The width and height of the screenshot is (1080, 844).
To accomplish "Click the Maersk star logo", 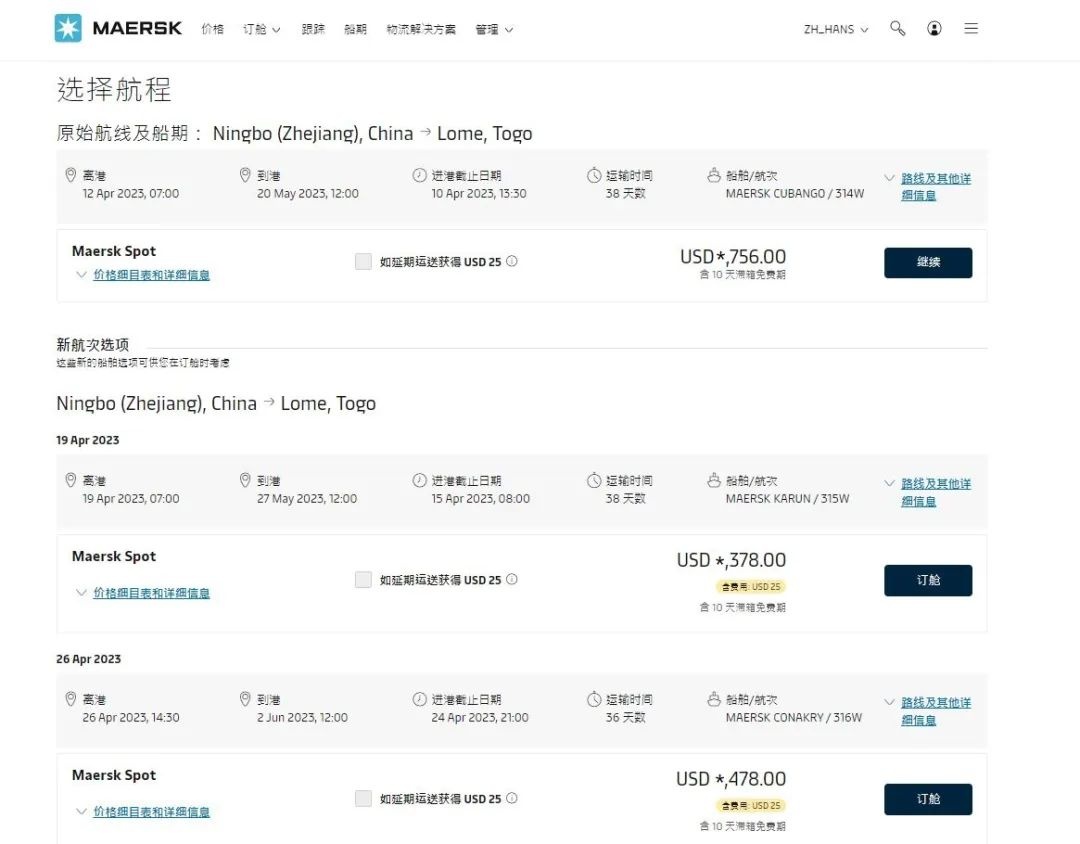I will pos(68,28).
